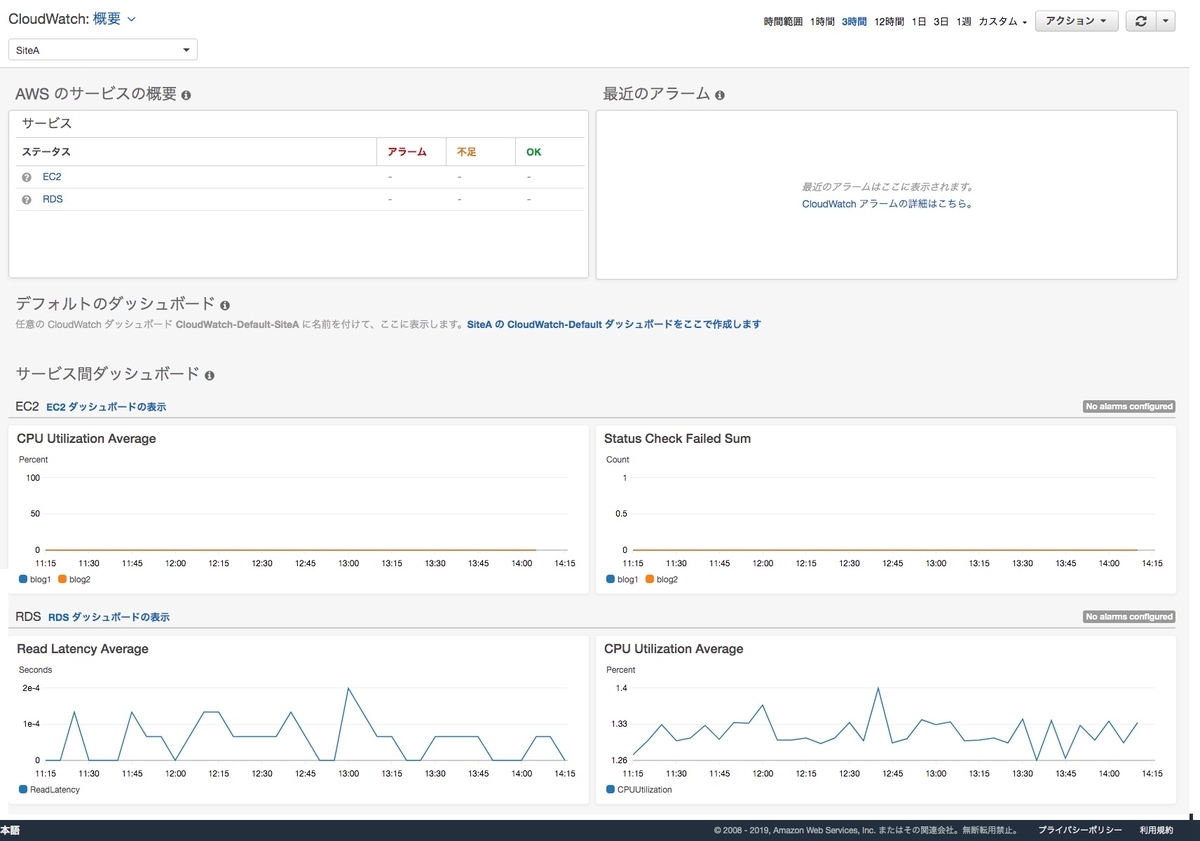Open the アクション dropdown menu
This screenshot has width=1200, height=841.
point(1076,21)
